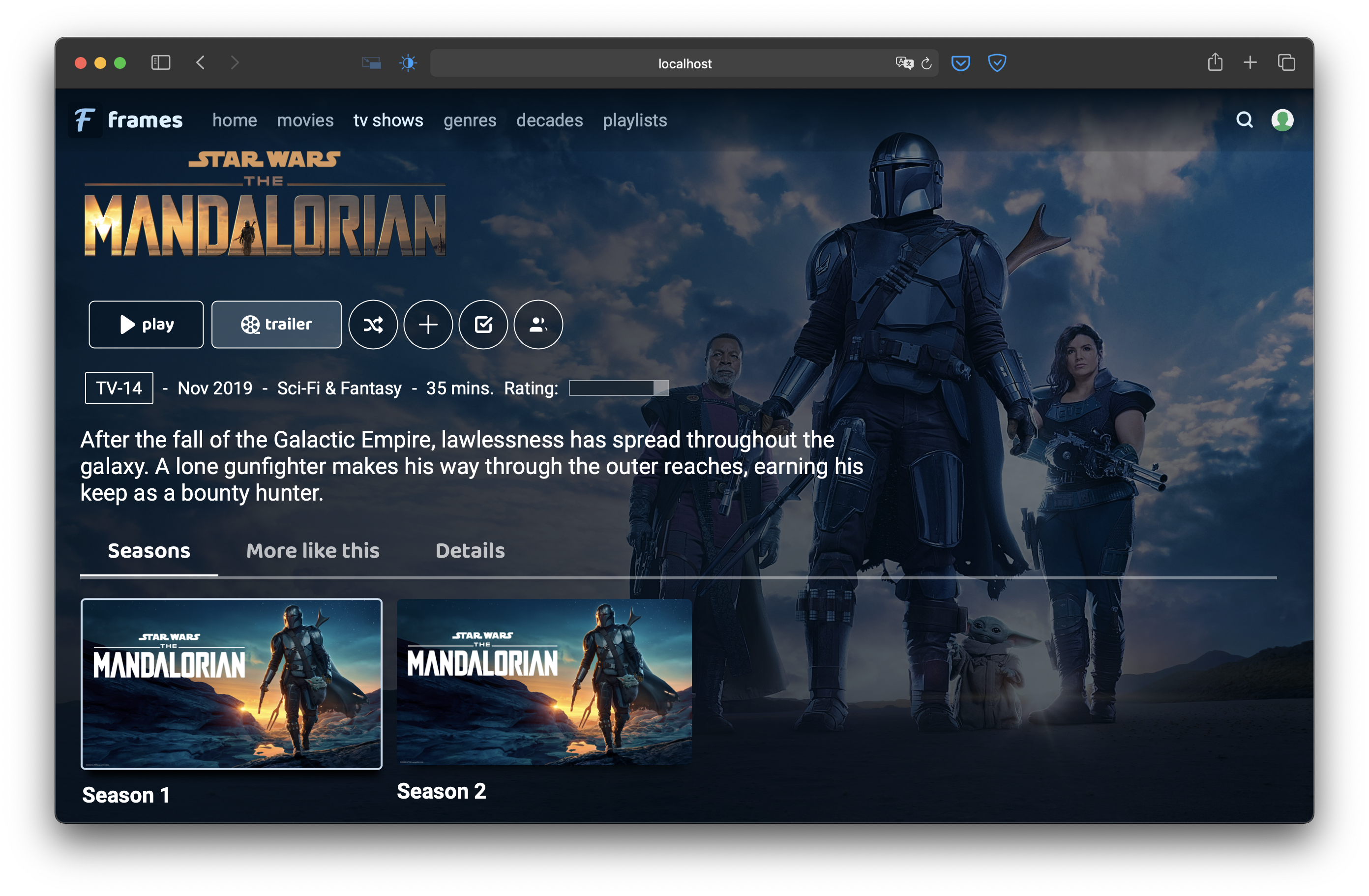Show Safari tab overview

pyautogui.click(x=1286, y=62)
